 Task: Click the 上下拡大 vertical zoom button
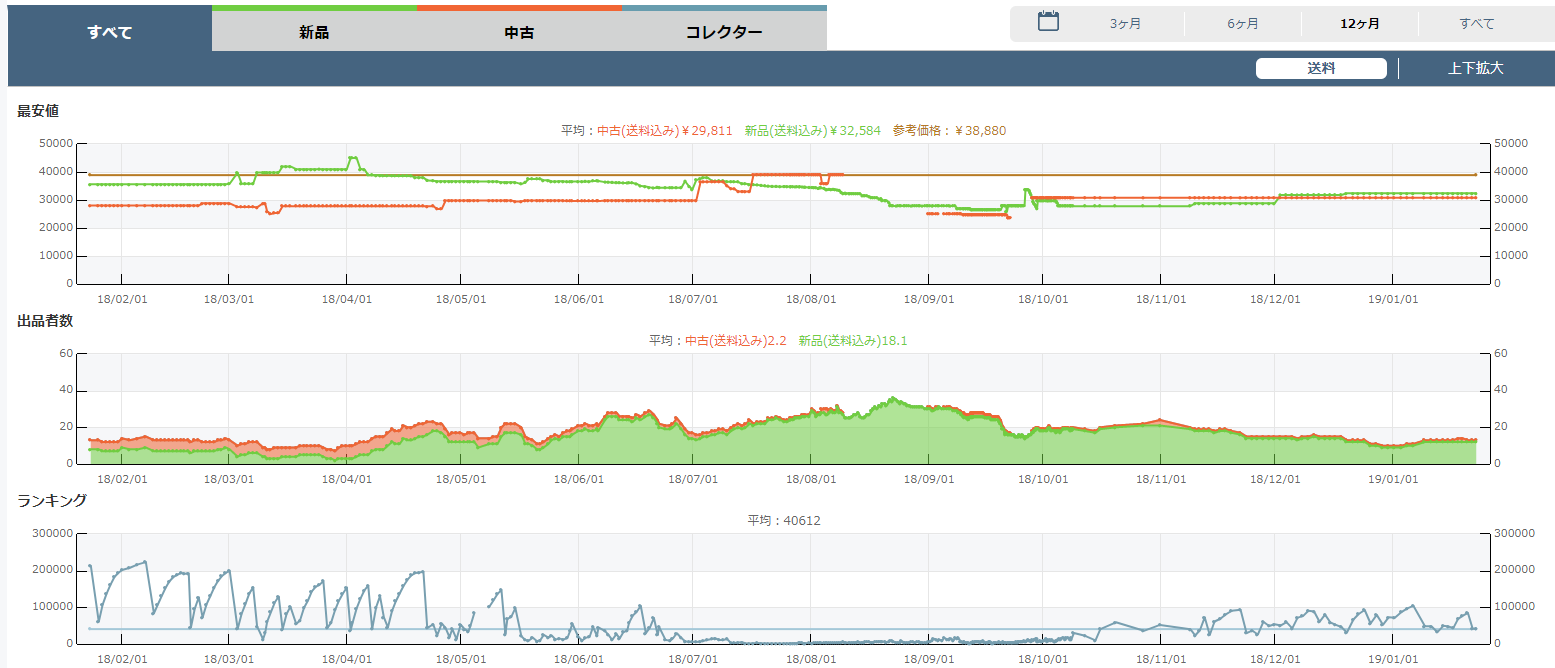tap(1475, 68)
